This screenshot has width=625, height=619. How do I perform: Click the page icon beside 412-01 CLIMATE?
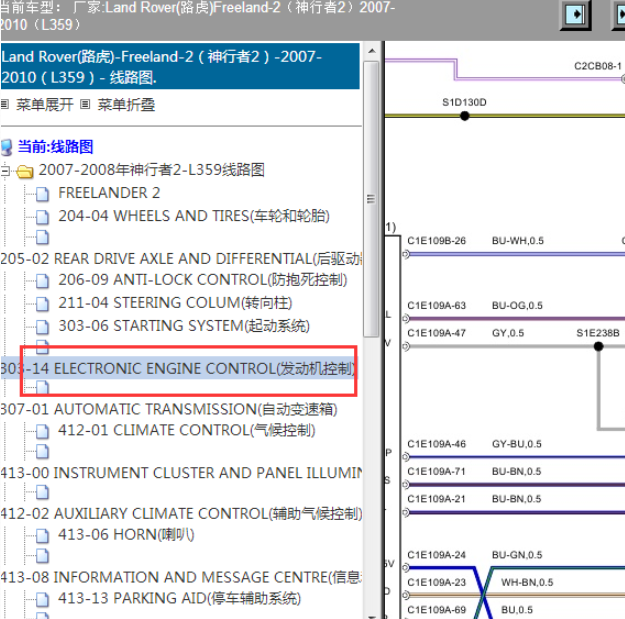[x=42, y=432]
